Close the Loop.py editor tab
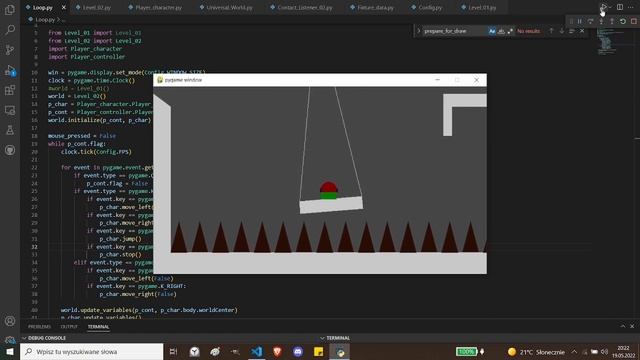Viewport: 640px width, 360px height. (x=64, y=7)
